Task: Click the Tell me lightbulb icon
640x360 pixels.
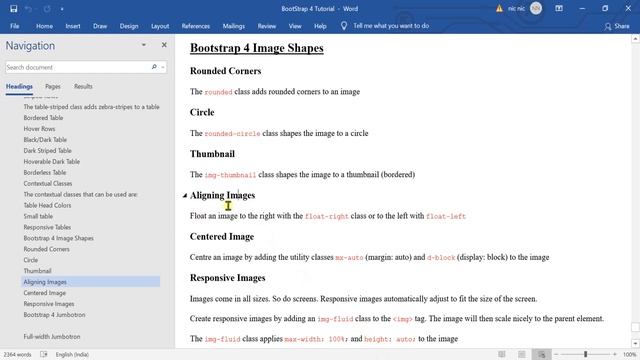Action: pyautogui.click(x=344, y=26)
